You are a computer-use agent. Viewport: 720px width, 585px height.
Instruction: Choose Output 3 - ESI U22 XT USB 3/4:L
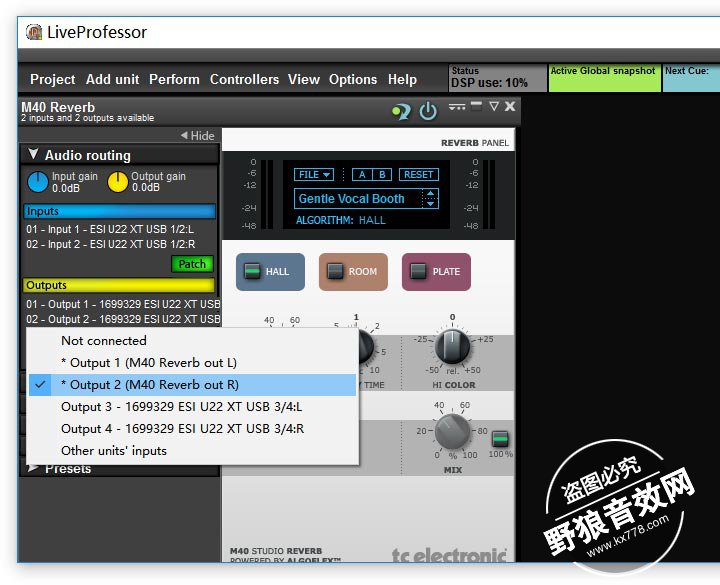tap(192, 407)
